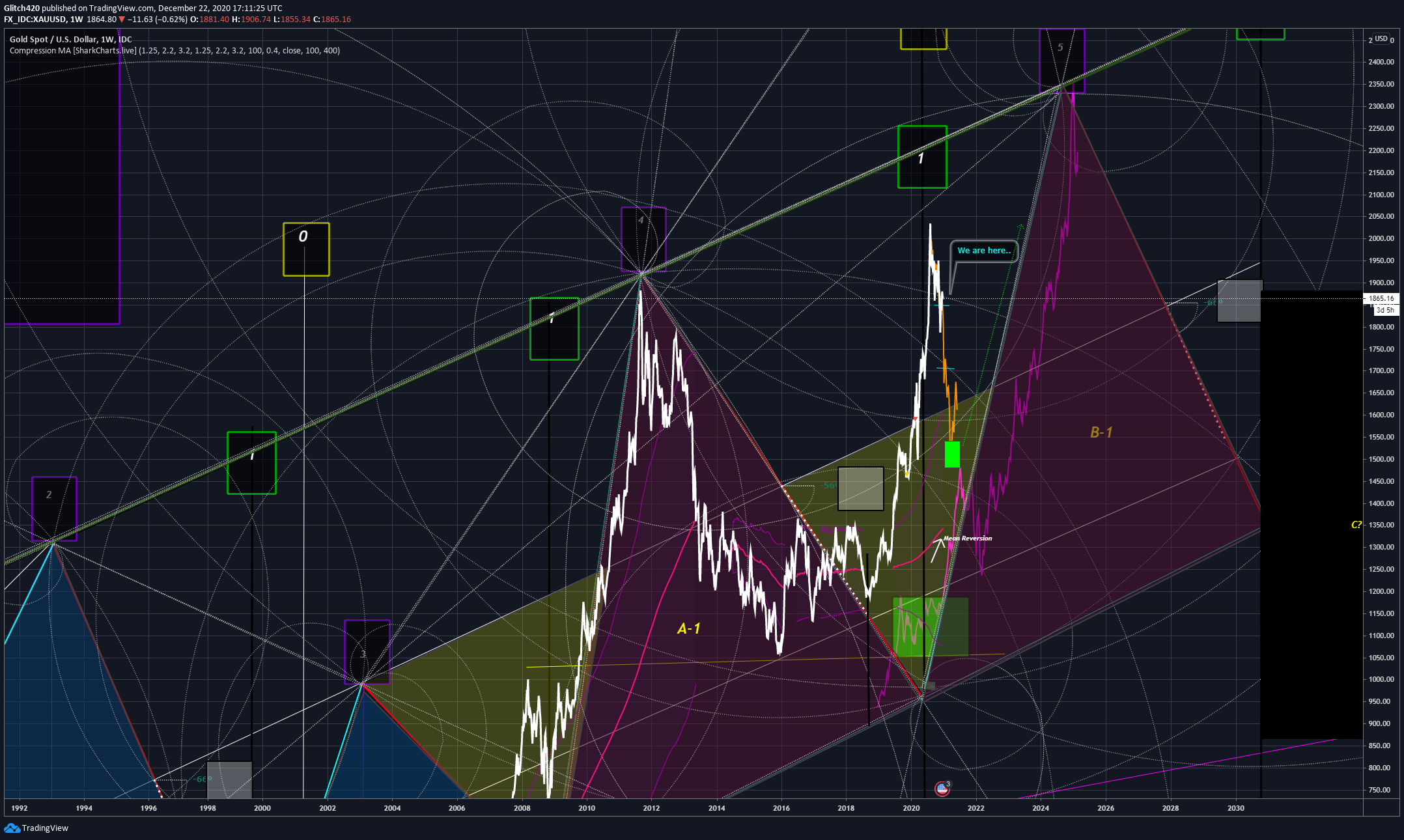Click the 2012 label on the time axis
The width and height of the screenshot is (1404, 840).
[x=651, y=808]
